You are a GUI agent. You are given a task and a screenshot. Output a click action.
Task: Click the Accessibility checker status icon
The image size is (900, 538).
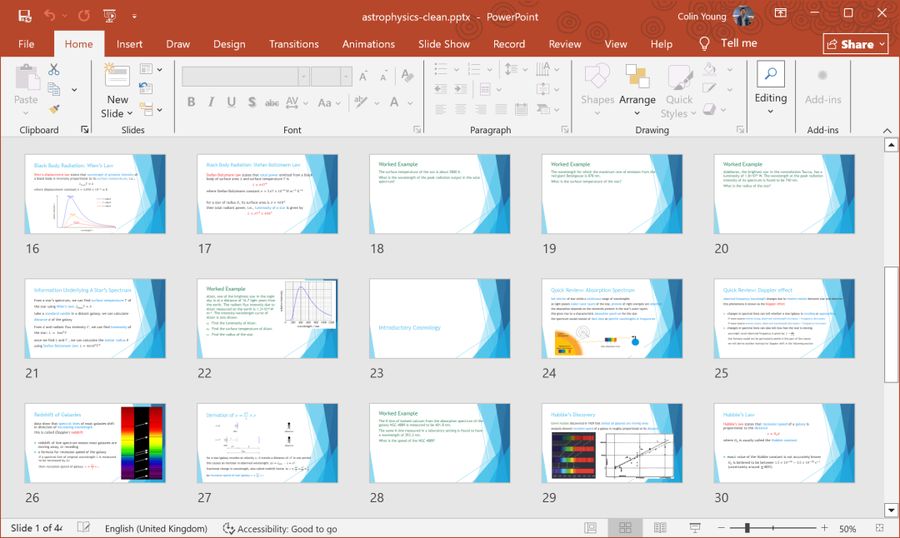[x=229, y=528]
